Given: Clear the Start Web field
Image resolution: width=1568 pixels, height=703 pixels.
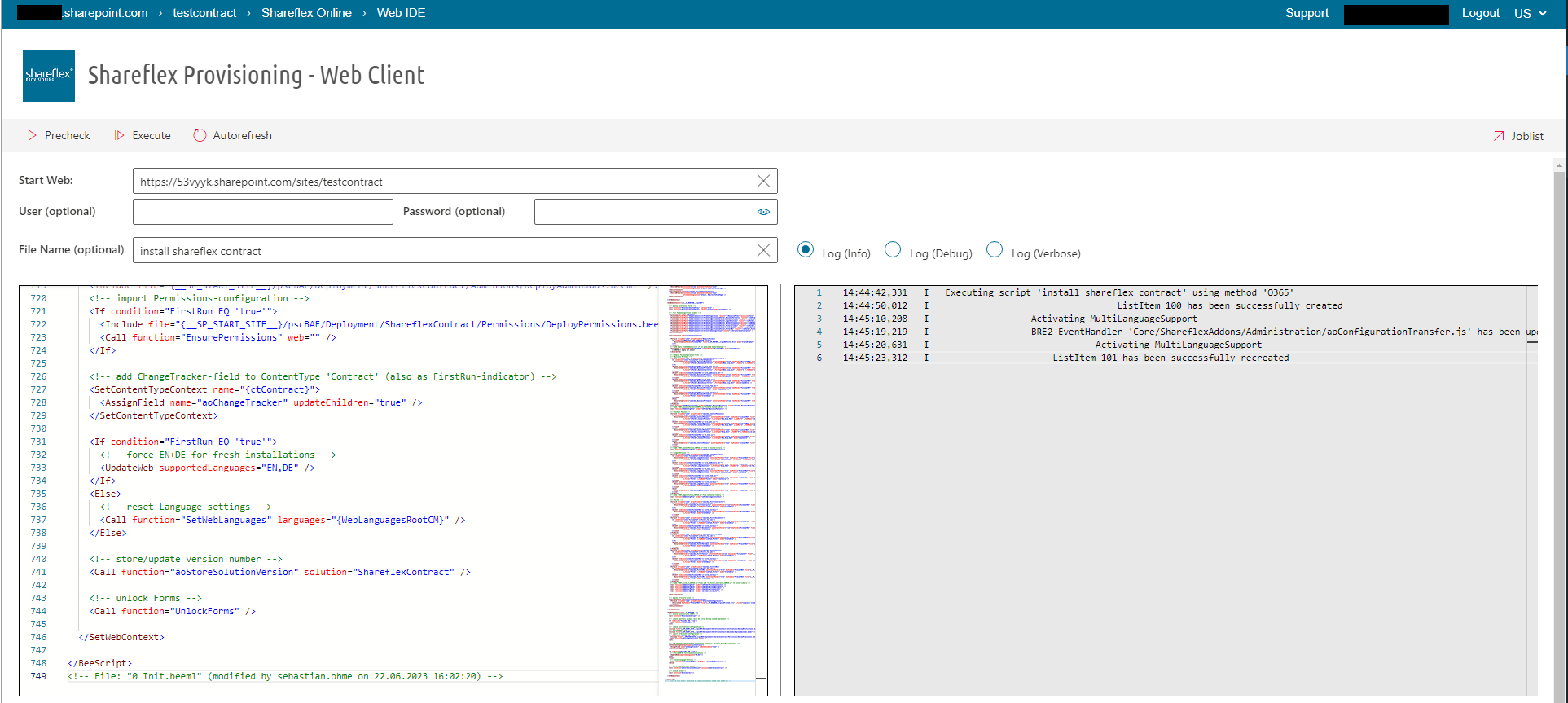Looking at the screenshot, I should [x=763, y=181].
